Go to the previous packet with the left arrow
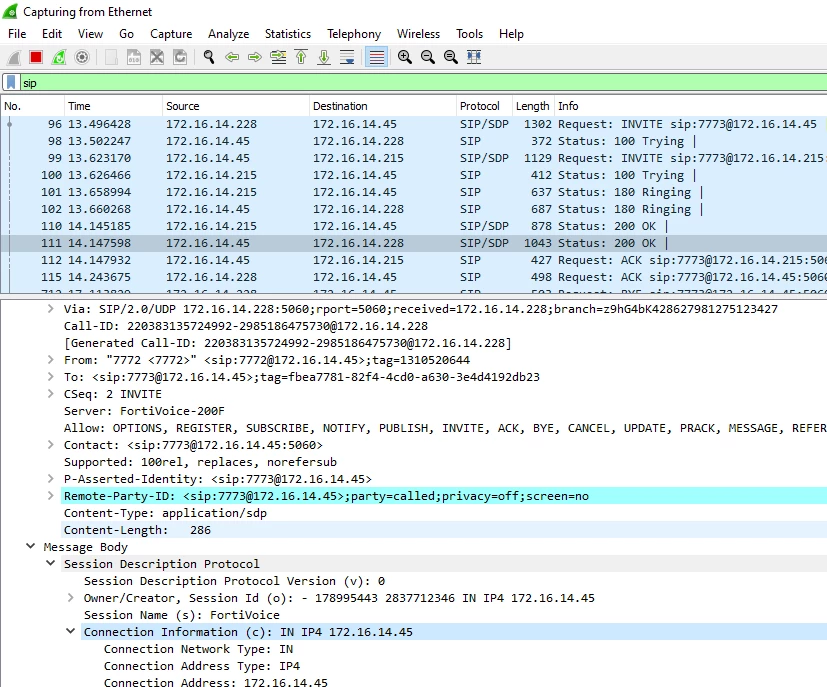Screen dimensions: 827x687 click(x=232, y=57)
